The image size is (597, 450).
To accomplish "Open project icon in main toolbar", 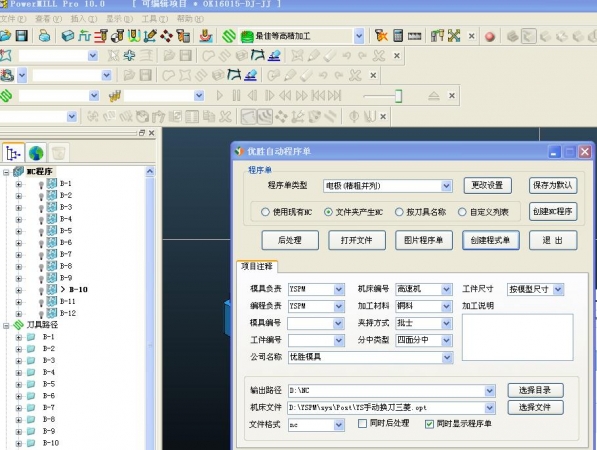I will point(5,36).
